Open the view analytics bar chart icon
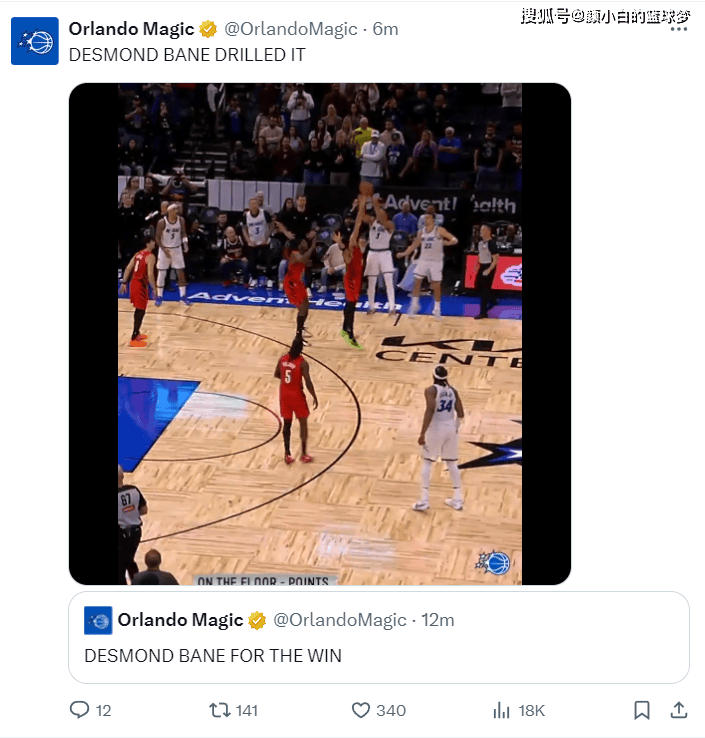The height and width of the screenshot is (738, 705). [502, 710]
